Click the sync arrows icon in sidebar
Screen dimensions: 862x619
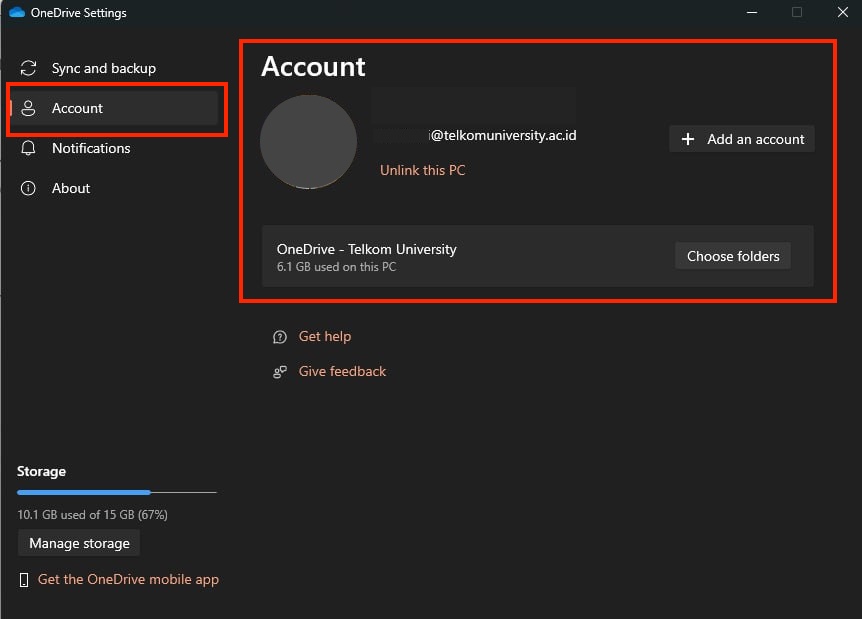point(29,68)
